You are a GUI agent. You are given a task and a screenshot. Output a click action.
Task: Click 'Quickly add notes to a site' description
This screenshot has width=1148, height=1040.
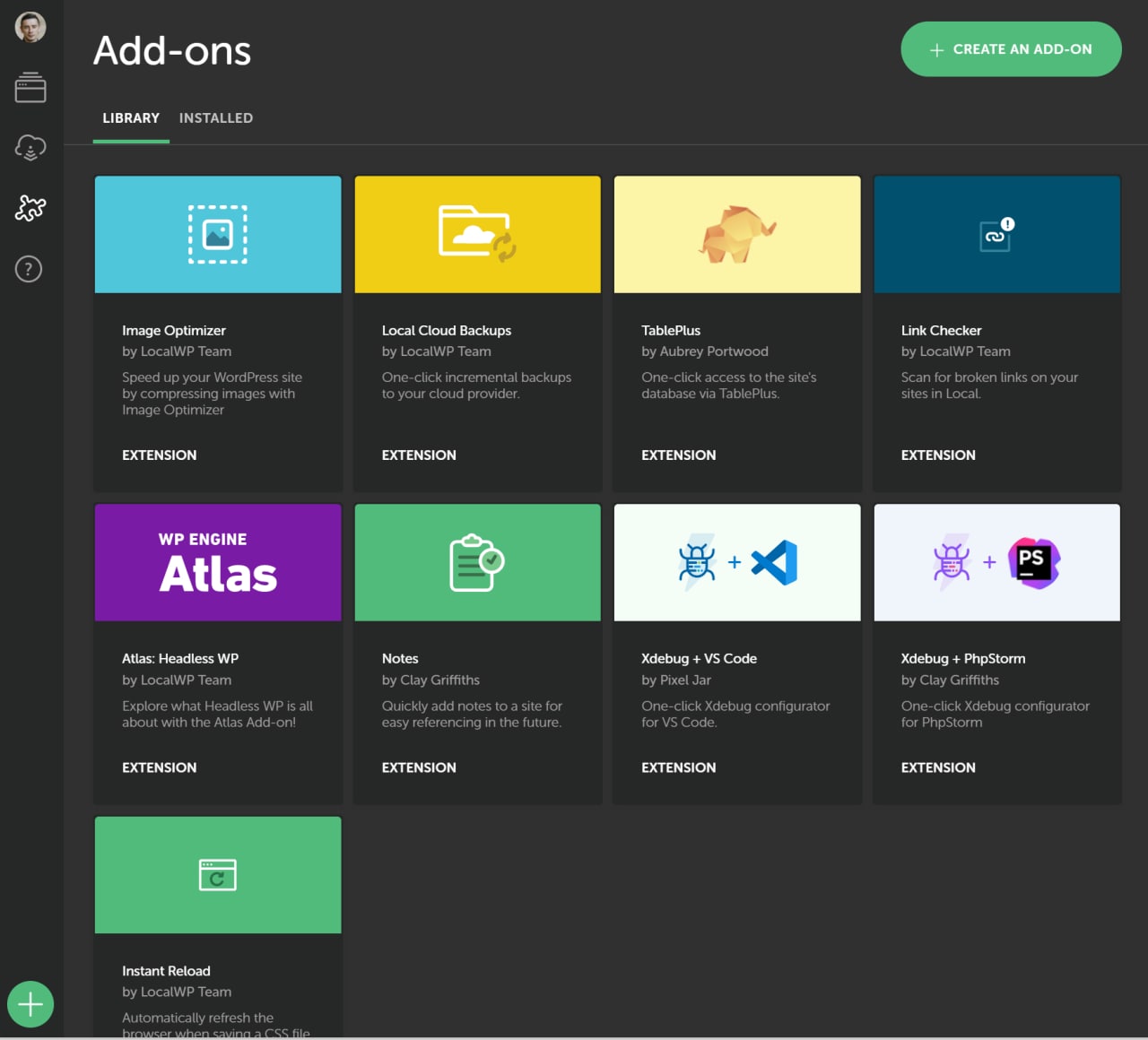tap(473, 715)
